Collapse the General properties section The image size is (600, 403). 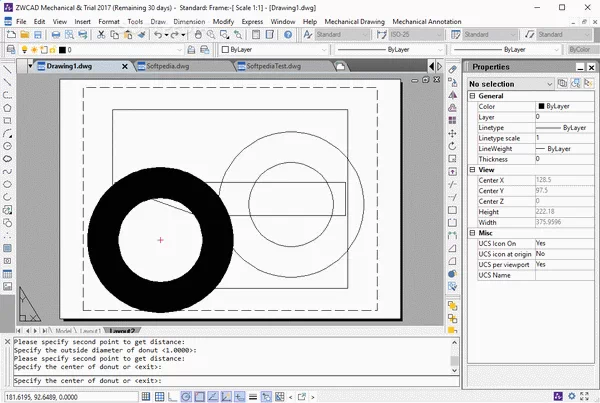point(473,95)
